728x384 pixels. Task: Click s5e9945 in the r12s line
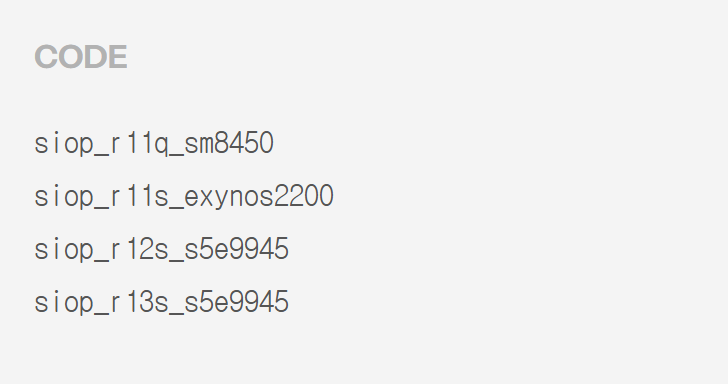point(237,249)
